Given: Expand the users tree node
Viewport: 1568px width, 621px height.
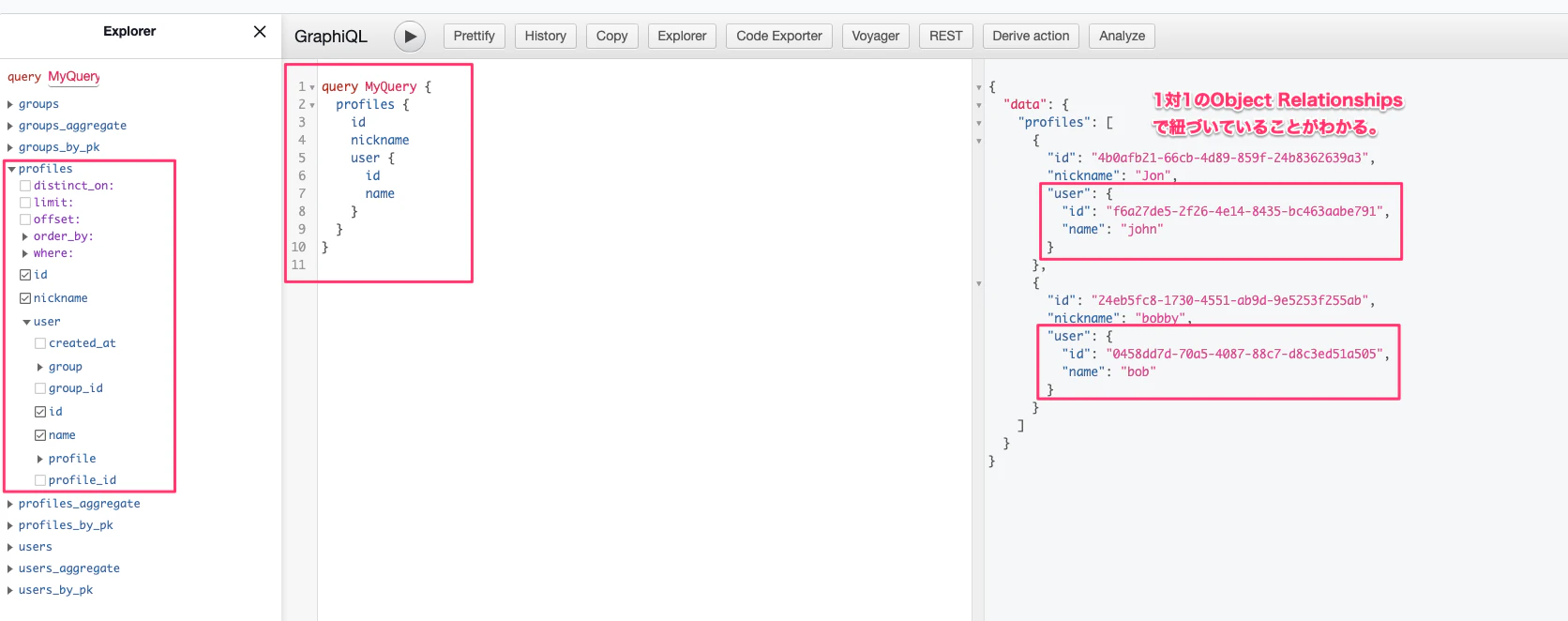Looking at the screenshot, I should tap(10, 547).
